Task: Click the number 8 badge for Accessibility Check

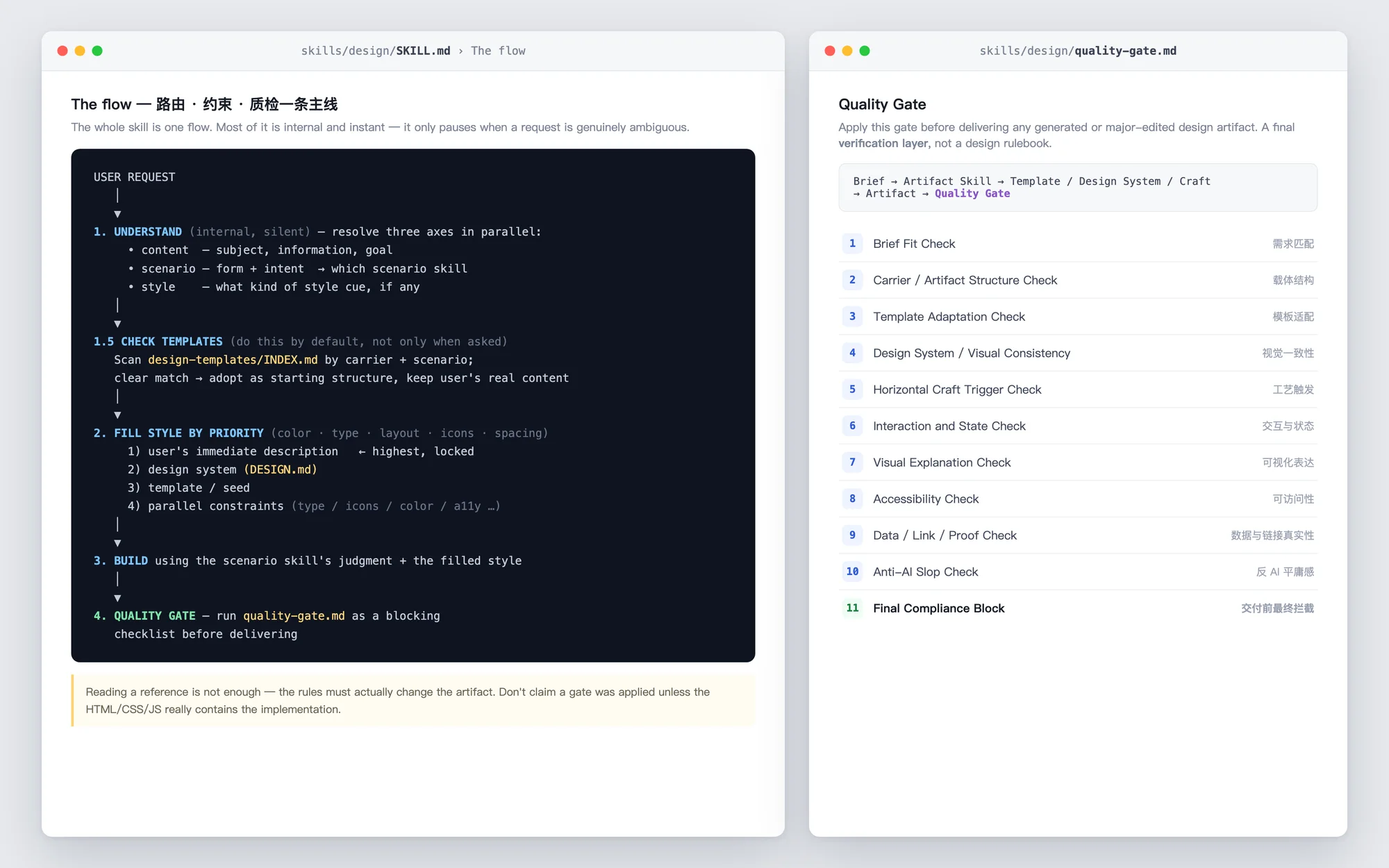Action: [x=852, y=499]
